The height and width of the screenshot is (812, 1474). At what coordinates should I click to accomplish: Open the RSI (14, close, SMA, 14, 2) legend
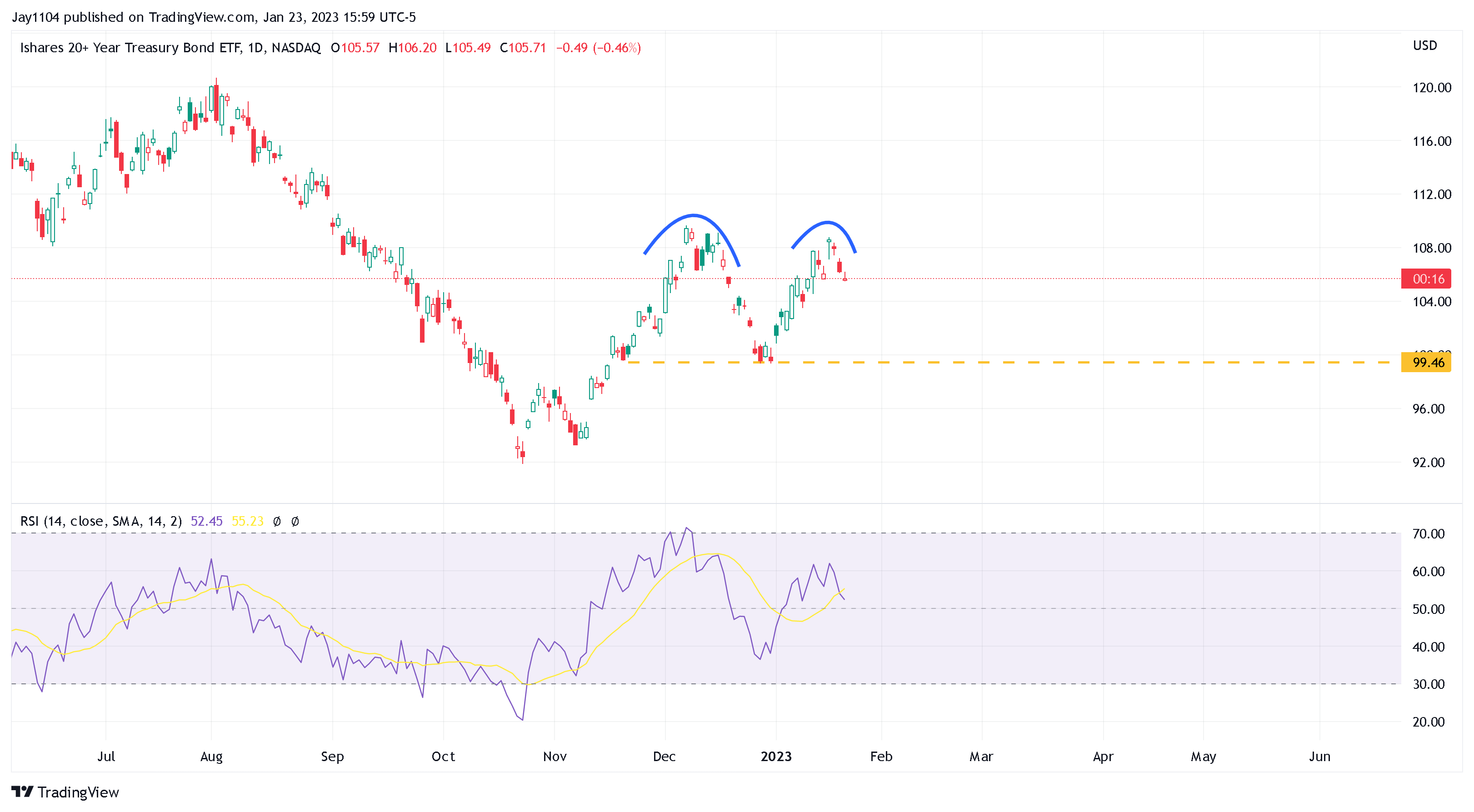pyautogui.click(x=101, y=521)
